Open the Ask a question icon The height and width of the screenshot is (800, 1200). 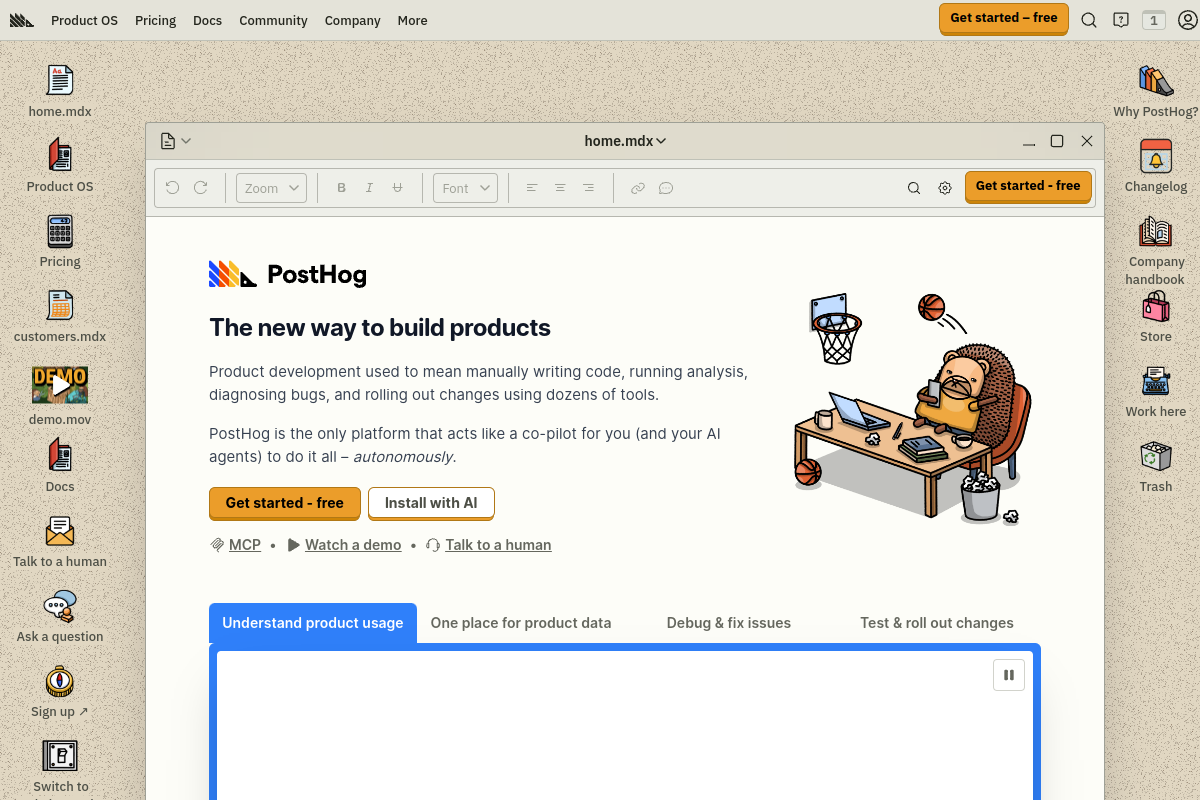(60, 606)
